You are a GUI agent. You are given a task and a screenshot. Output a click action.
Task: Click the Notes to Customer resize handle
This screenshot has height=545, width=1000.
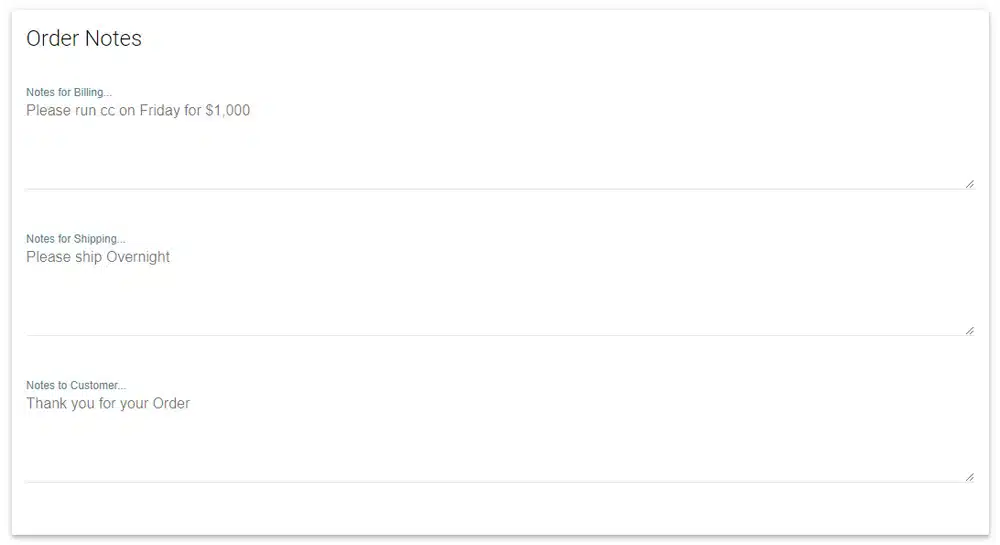tap(969, 477)
